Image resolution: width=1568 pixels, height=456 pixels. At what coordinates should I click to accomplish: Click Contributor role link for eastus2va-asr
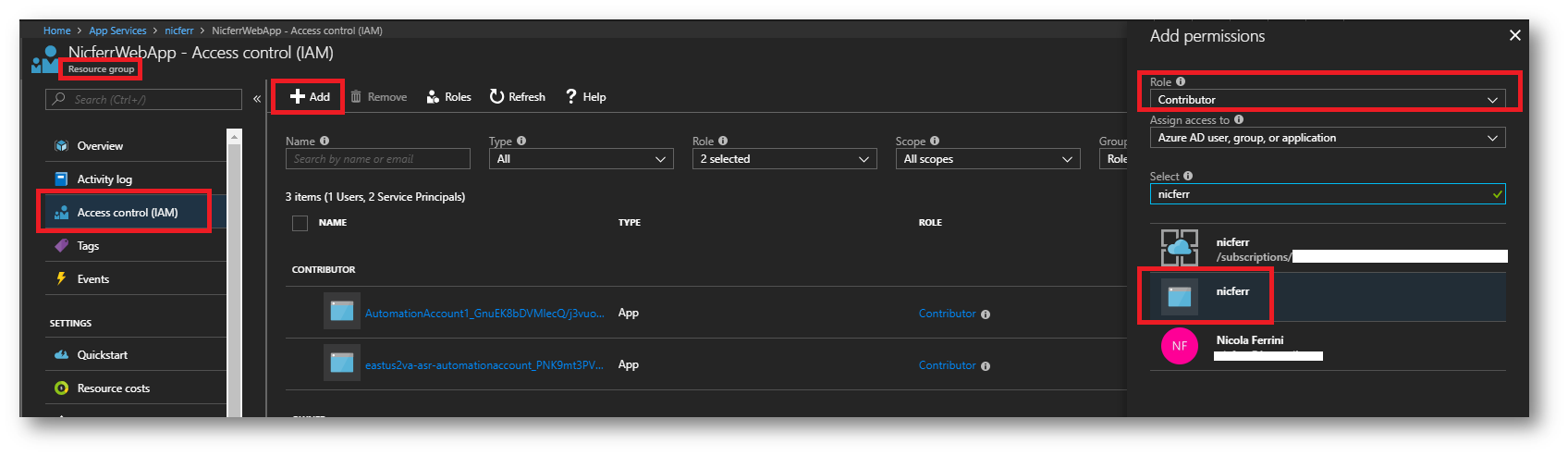click(x=947, y=365)
